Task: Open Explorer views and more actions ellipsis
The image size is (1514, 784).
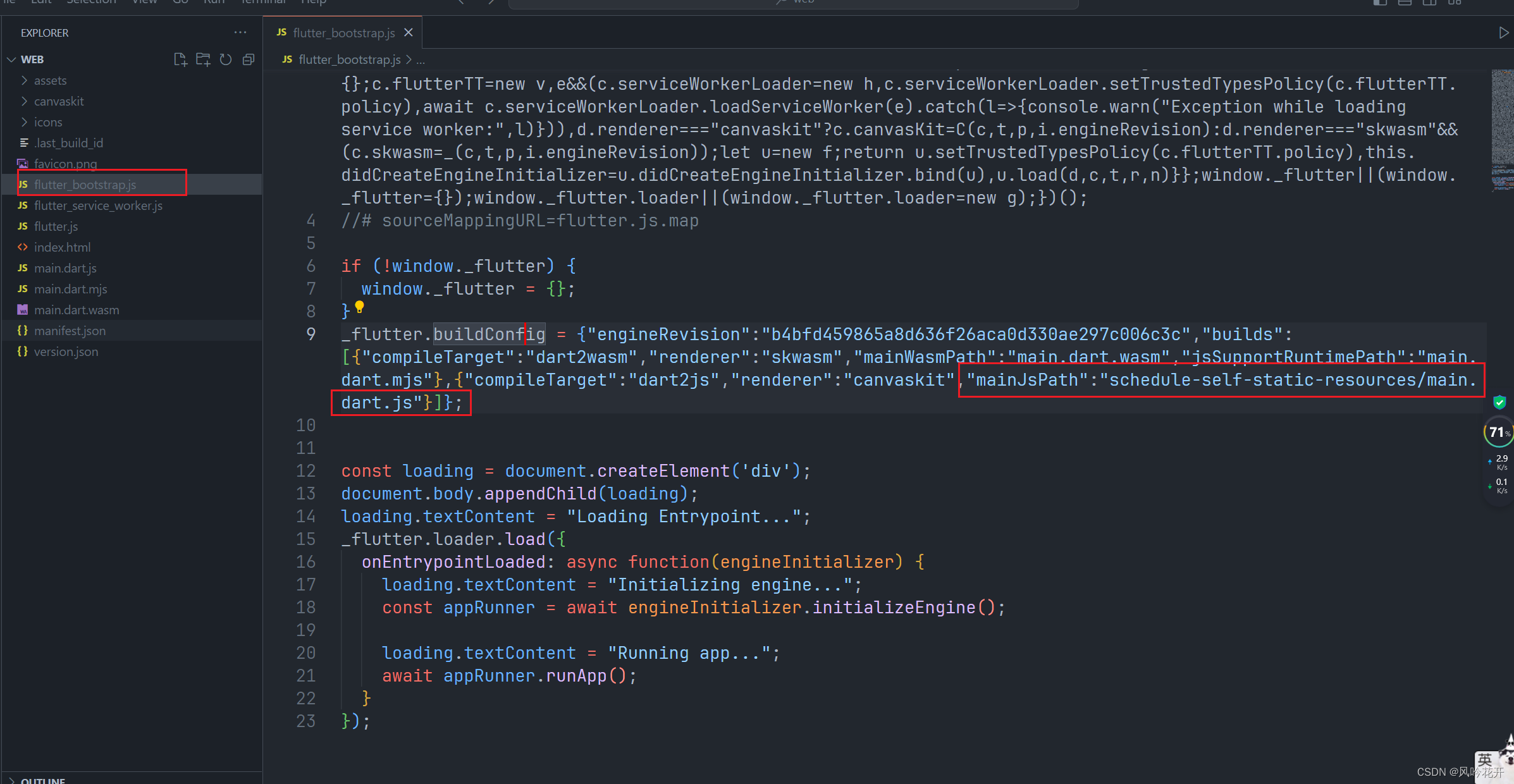Action: coord(240,32)
